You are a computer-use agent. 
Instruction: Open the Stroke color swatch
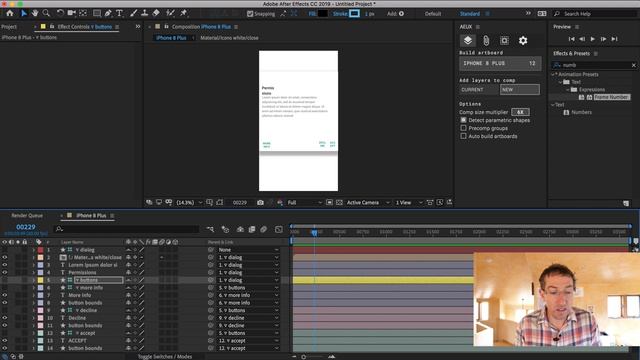point(354,13)
